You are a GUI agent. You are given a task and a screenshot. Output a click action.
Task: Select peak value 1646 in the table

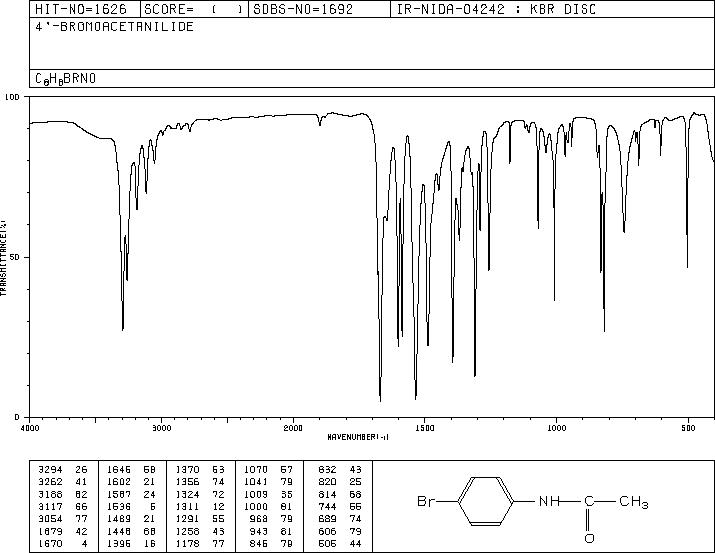click(119, 470)
